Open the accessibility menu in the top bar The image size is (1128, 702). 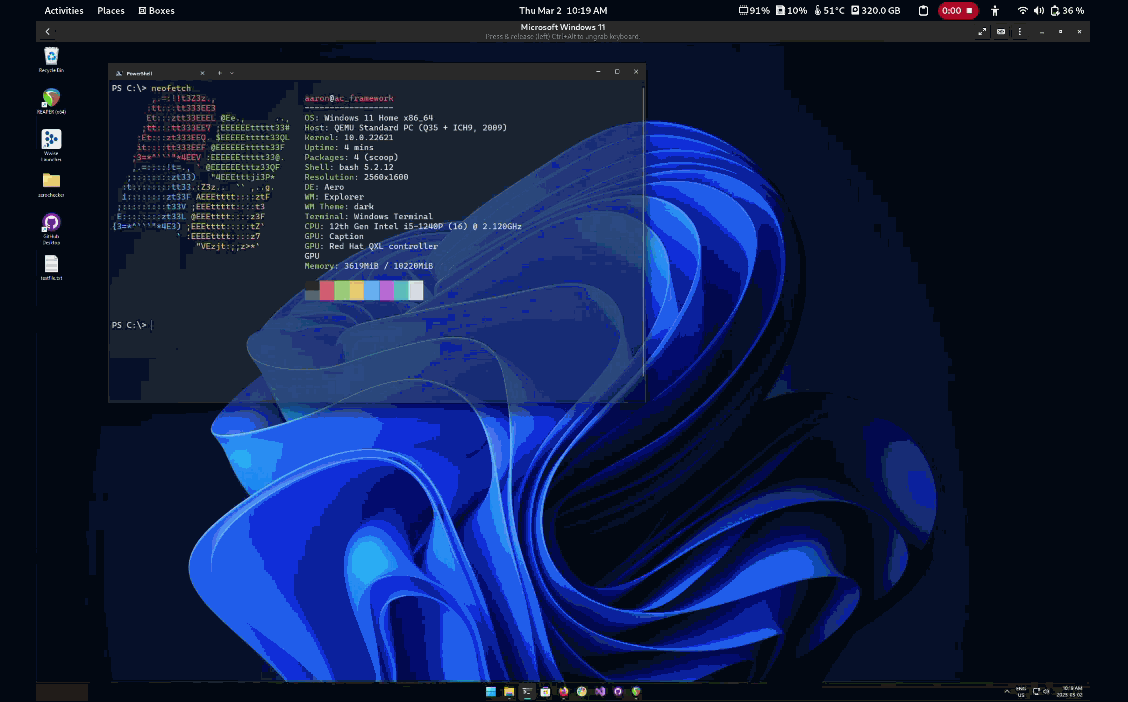pos(995,11)
